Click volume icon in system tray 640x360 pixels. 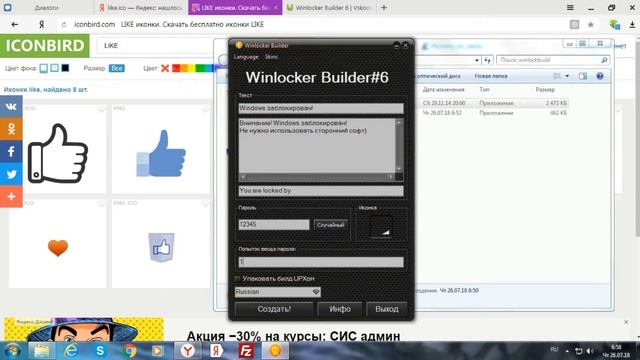click(x=590, y=351)
